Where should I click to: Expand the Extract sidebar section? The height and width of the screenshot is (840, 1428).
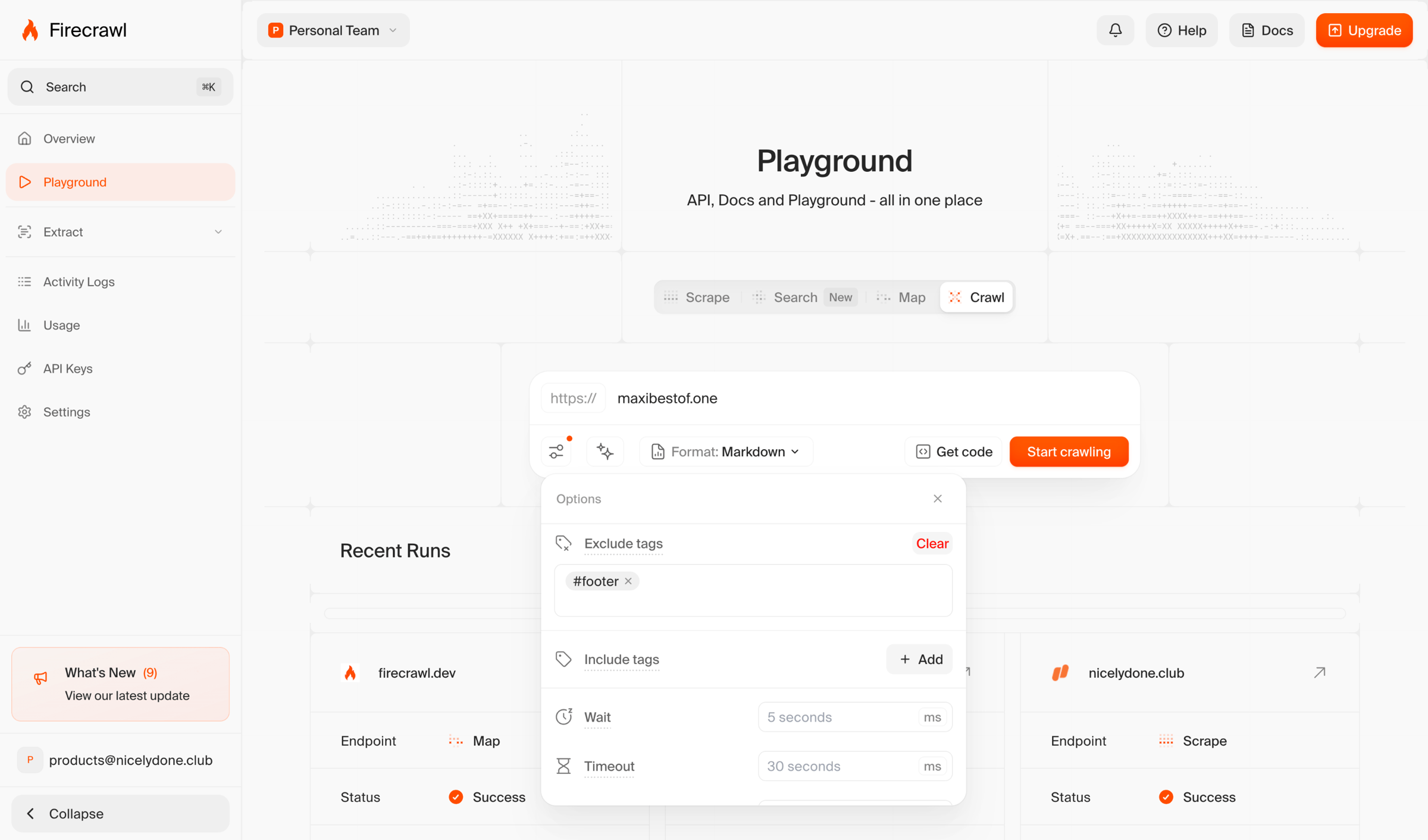tap(121, 232)
